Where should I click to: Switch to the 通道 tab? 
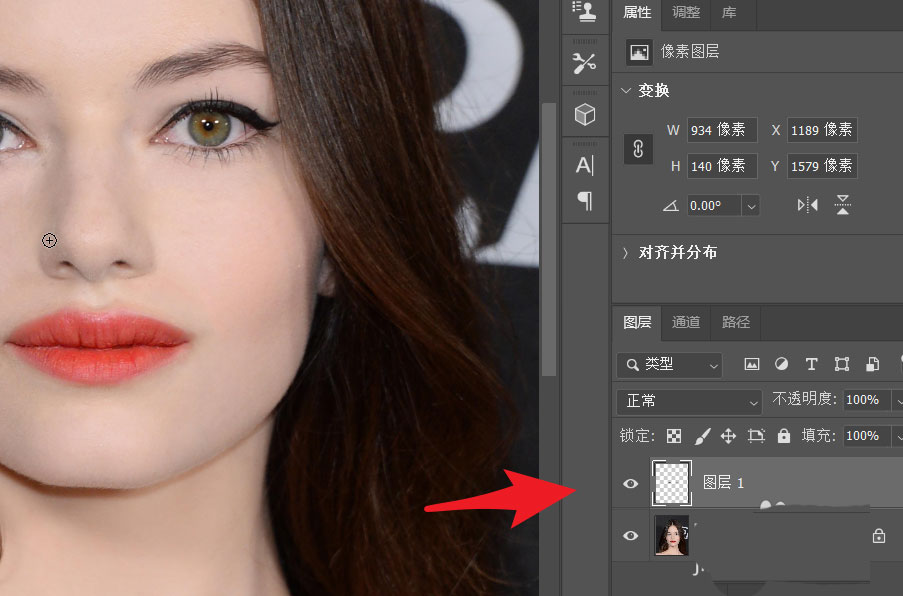[686, 322]
